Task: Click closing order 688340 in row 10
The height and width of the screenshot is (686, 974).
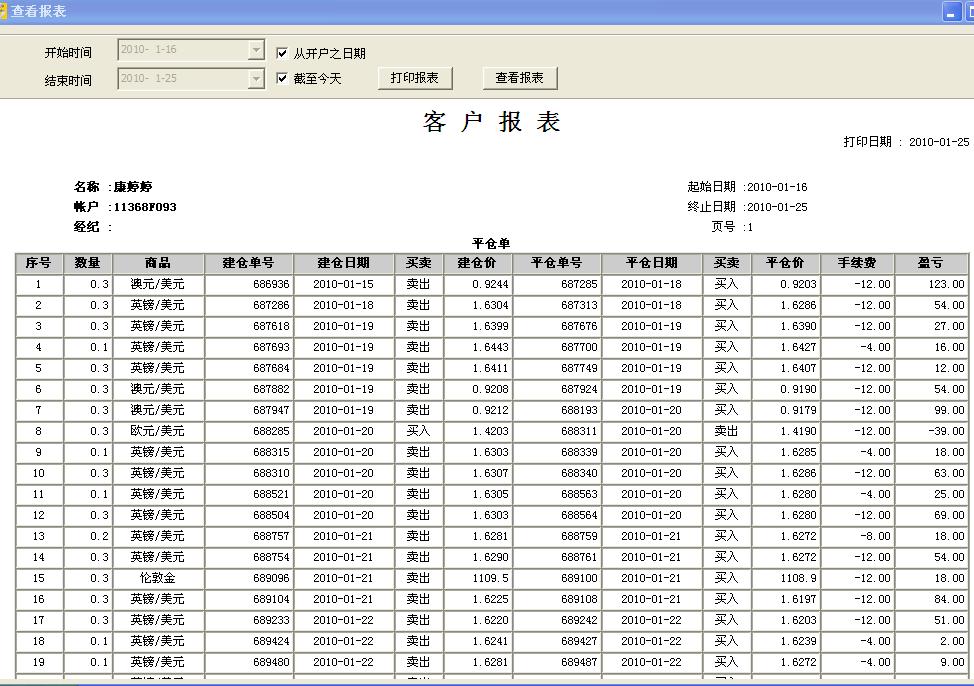Action: pyautogui.click(x=579, y=473)
